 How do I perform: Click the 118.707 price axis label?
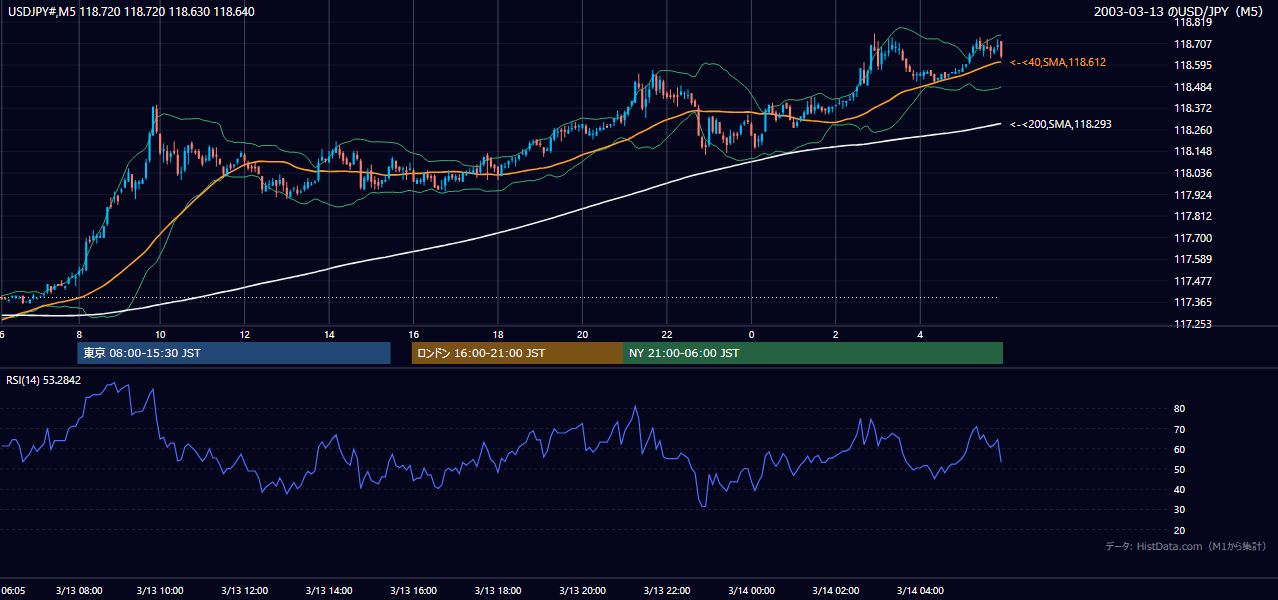pyautogui.click(x=1192, y=44)
